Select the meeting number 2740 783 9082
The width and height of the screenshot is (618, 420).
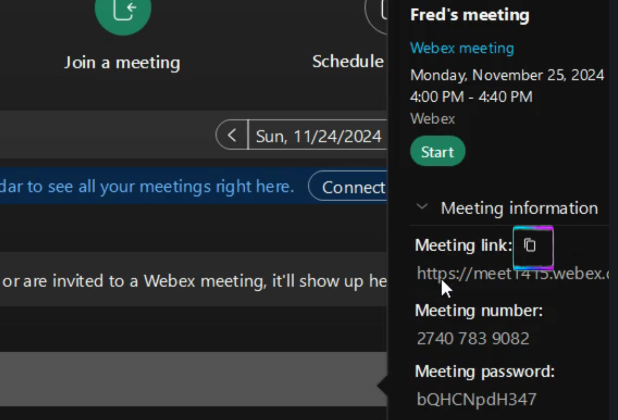(x=472, y=338)
